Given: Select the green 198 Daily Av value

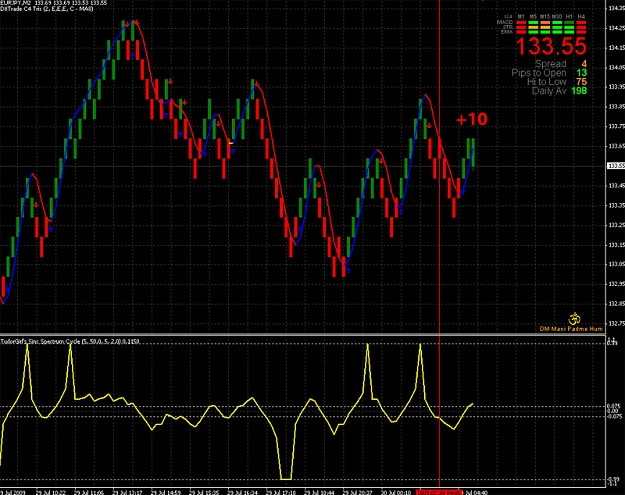Looking at the screenshot, I should click(579, 91).
